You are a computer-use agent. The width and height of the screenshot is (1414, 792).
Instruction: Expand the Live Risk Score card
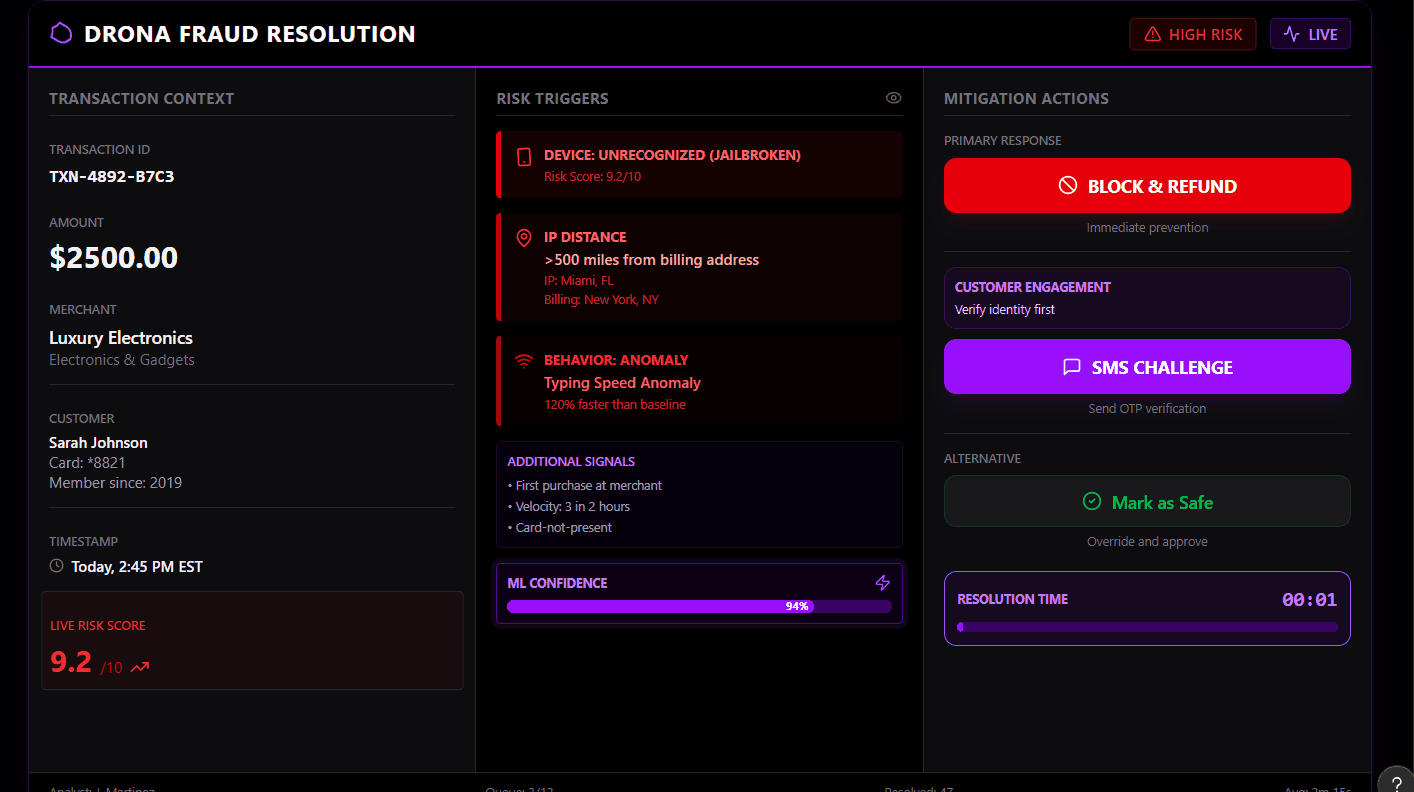pyautogui.click(x=252, y=640)
